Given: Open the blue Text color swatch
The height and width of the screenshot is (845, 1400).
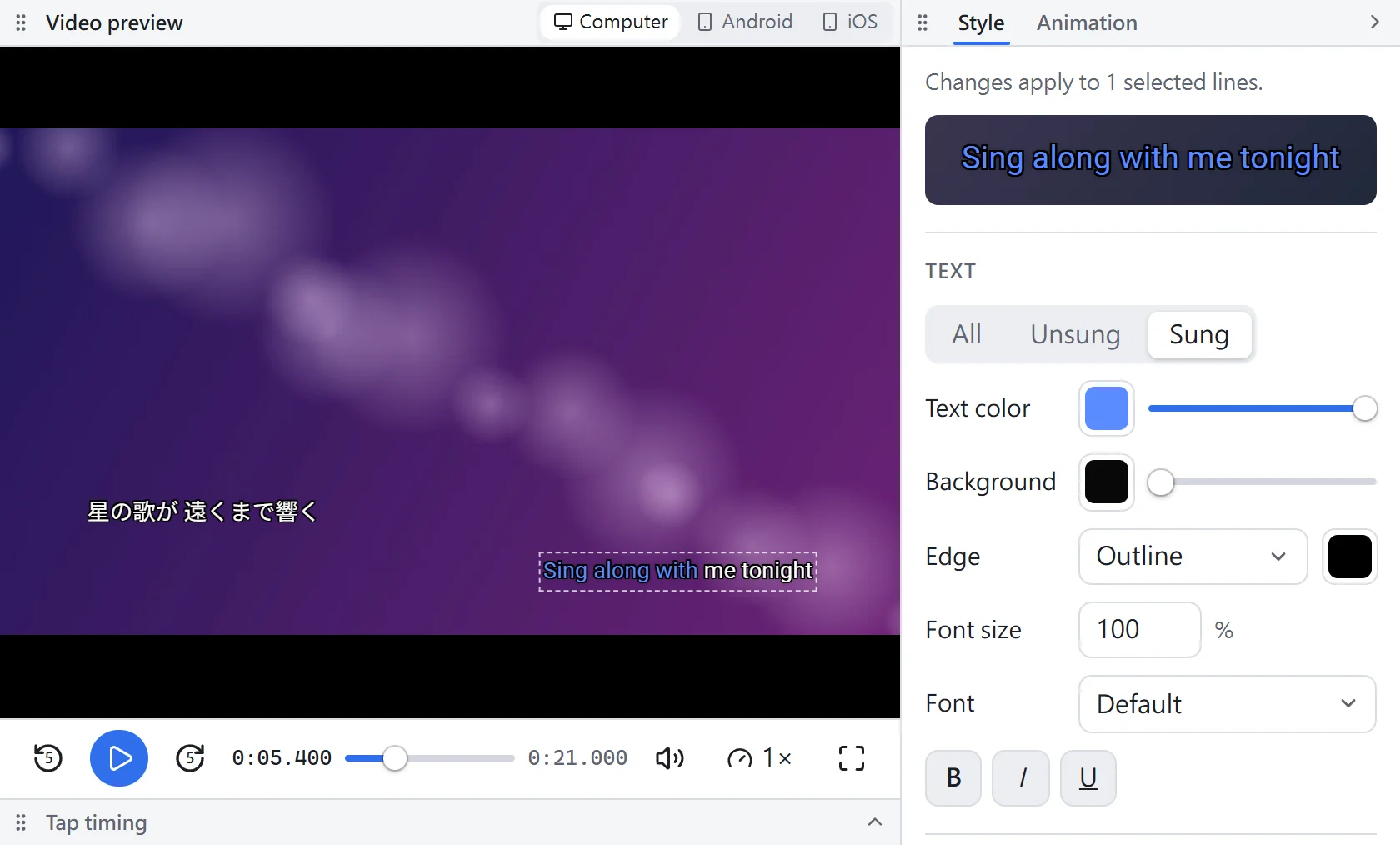Looking at the screenshot, I should (x=1107, y=408).
